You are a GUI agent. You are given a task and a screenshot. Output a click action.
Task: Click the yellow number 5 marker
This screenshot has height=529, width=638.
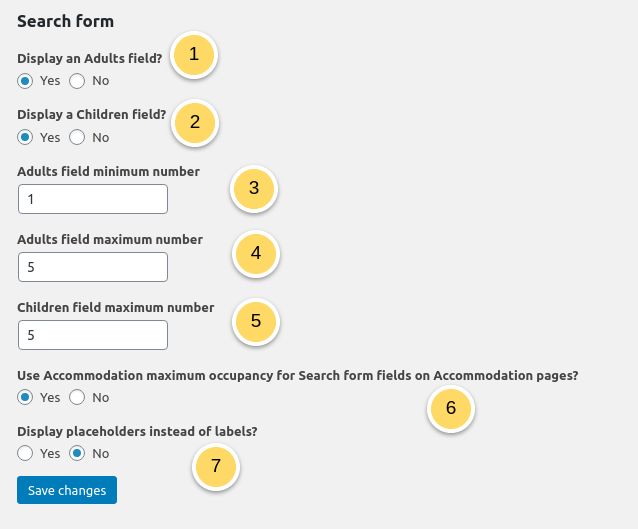256,321
